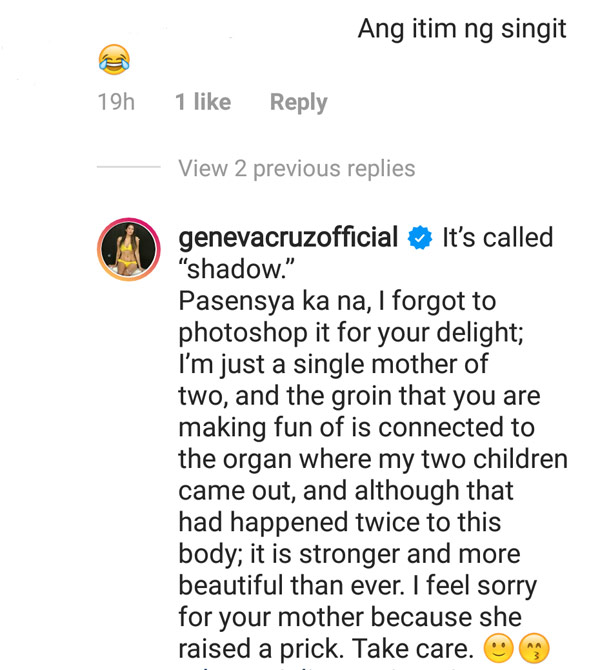Screen dimensions: 600x670
Task: Click the line "making fun of is connected to"
Action: (x=356, y=428)
